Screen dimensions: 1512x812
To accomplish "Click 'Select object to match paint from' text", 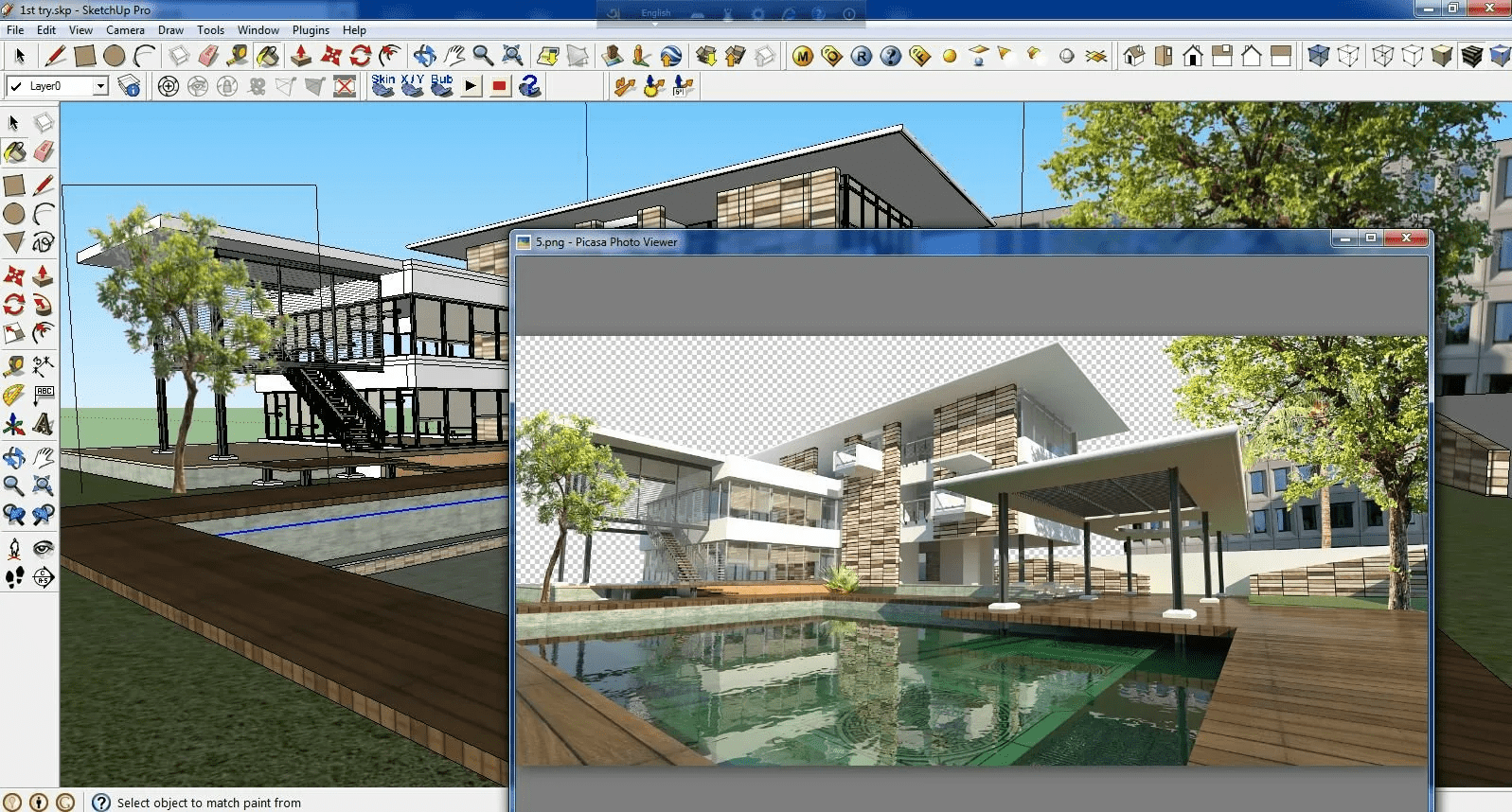I will pyautogui.click(x=209, y=803).
